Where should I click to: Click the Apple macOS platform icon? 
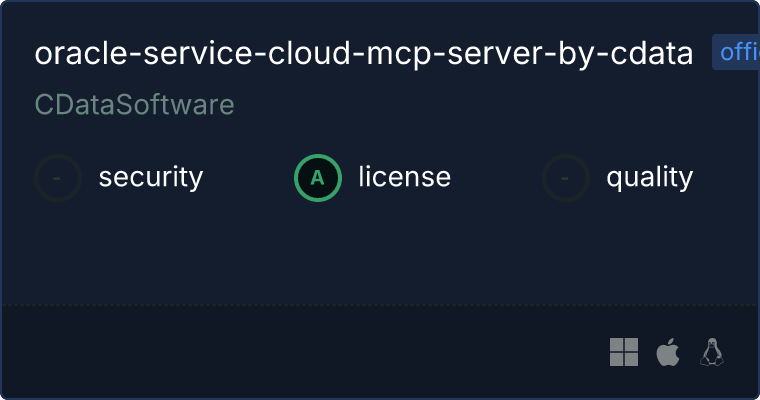click(x=668, y=352)
